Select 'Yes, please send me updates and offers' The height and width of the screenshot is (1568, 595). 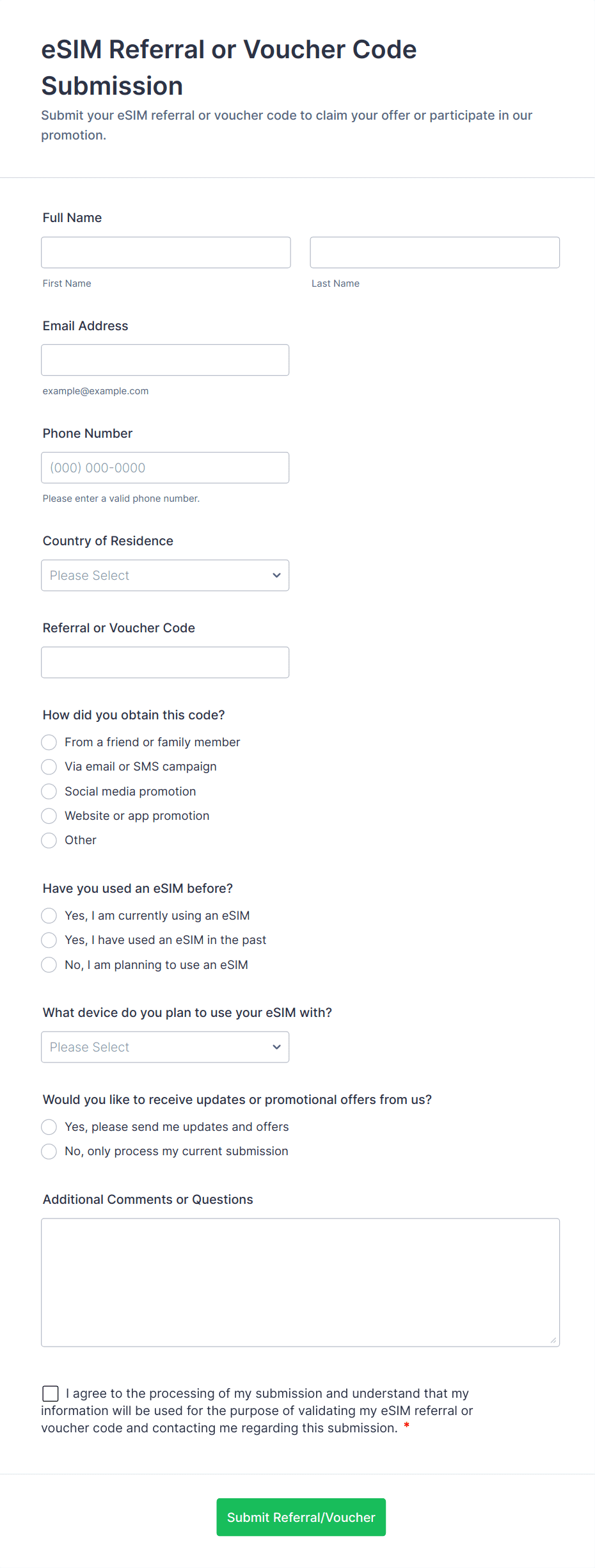click(x=49, y=1127)
